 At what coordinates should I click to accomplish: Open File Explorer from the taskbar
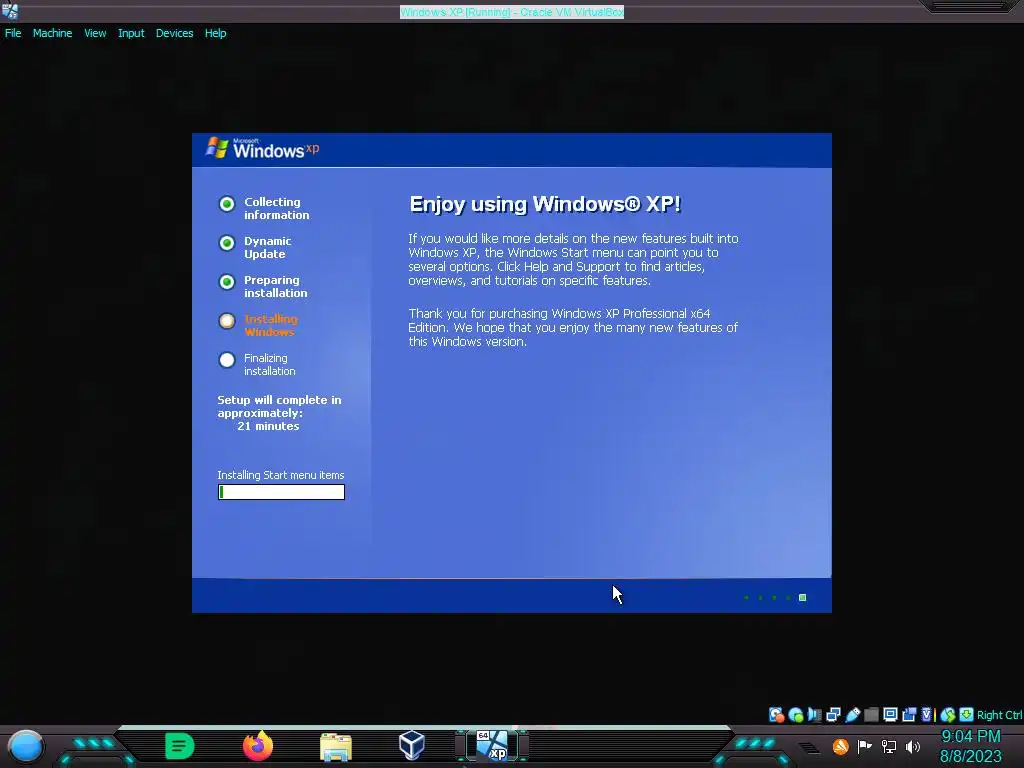[336, 747]
